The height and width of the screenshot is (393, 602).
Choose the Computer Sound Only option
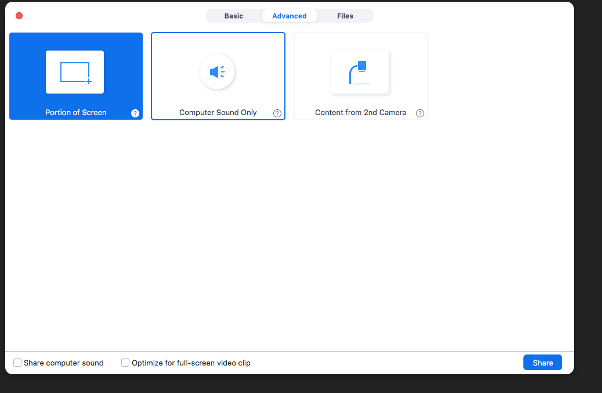tap(218, 76)
